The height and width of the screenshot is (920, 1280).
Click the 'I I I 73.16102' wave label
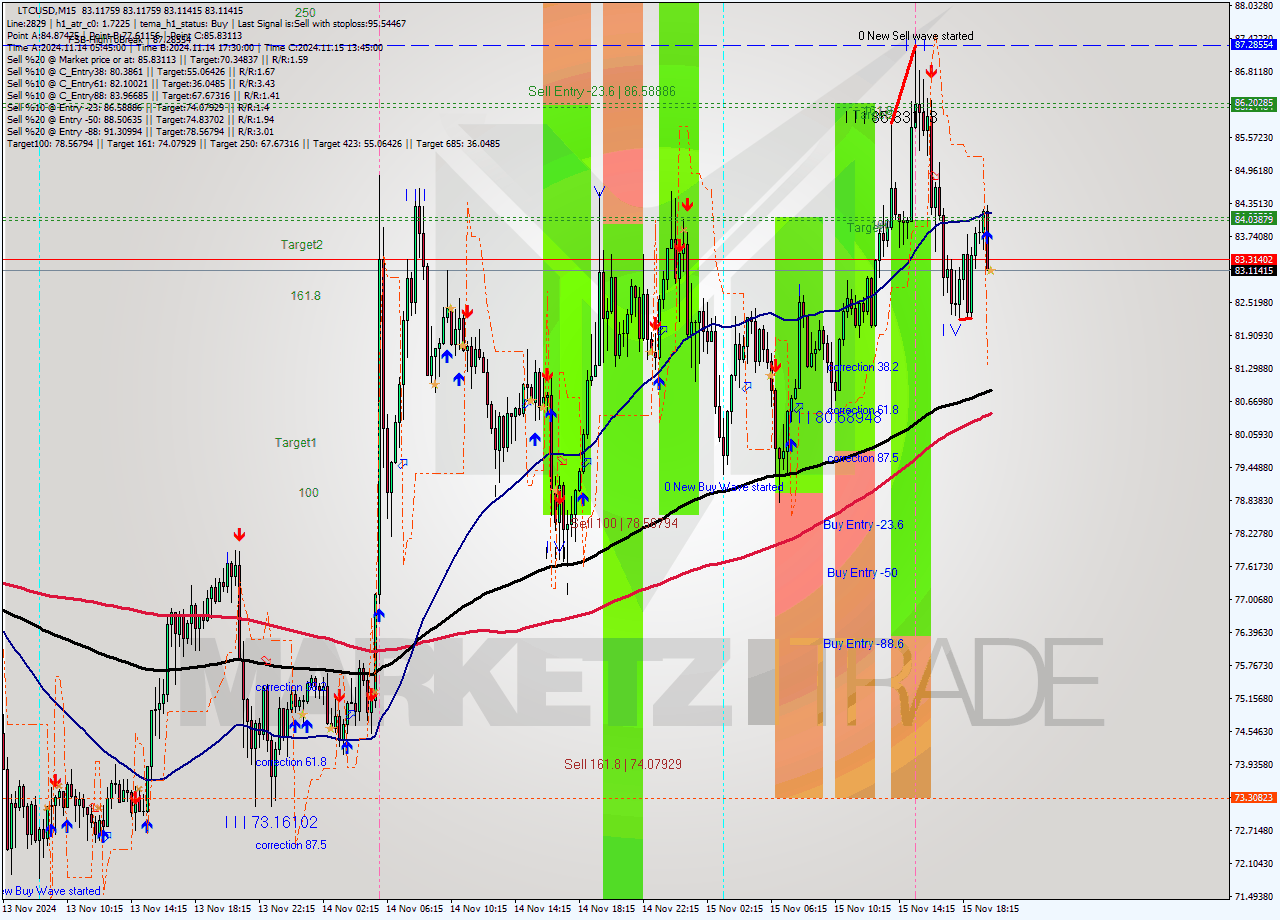coord(271,822)
